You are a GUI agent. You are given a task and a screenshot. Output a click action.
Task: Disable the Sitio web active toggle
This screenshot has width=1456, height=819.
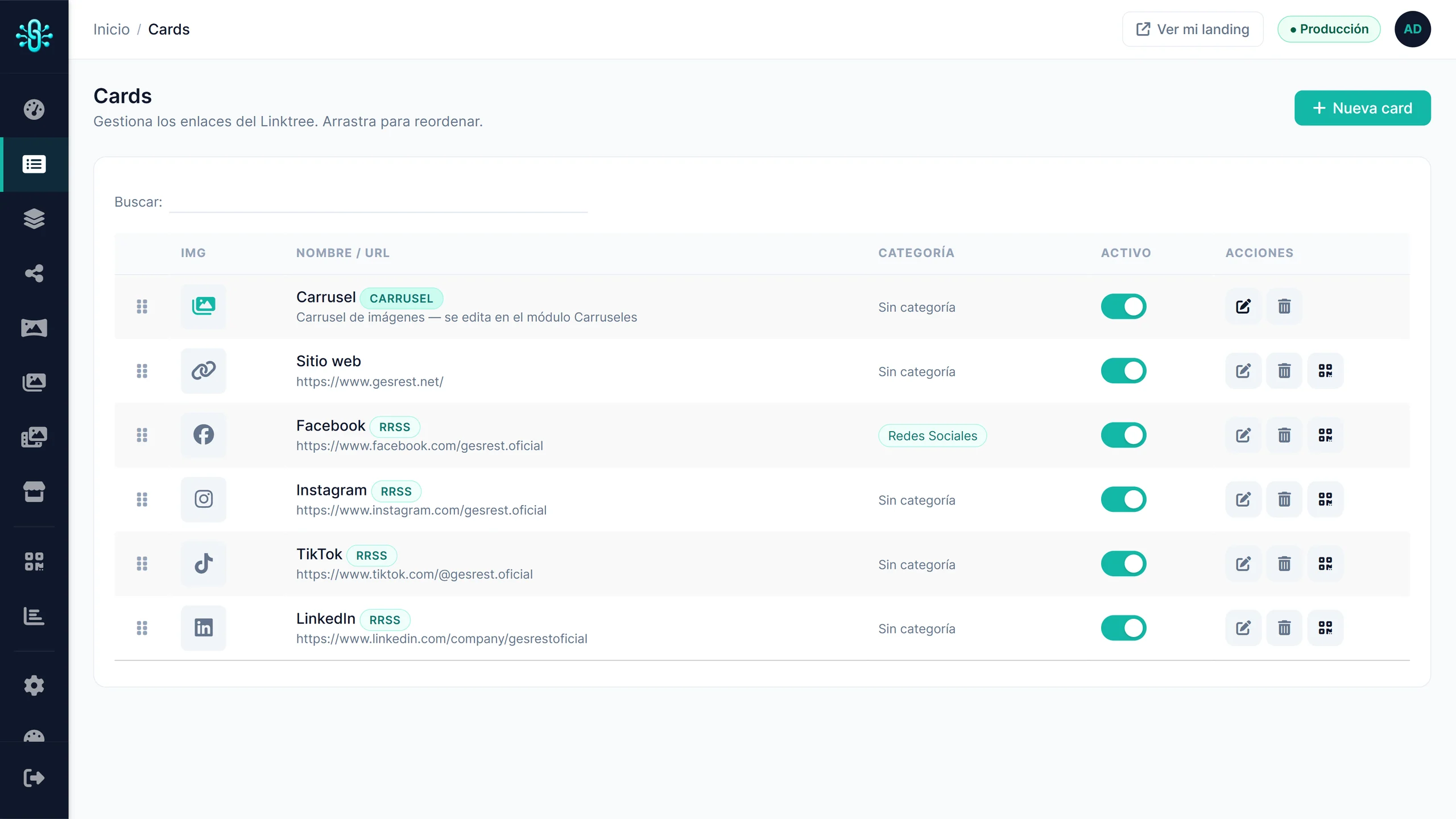[1123, 371]
